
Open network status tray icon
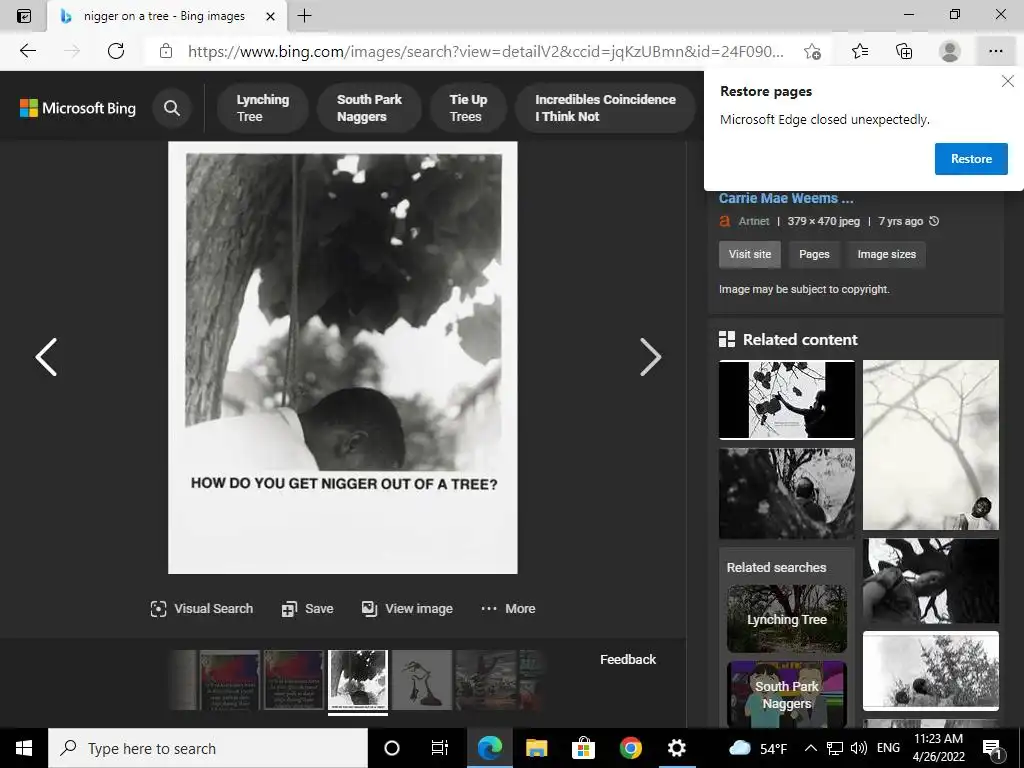pos(835,748)
